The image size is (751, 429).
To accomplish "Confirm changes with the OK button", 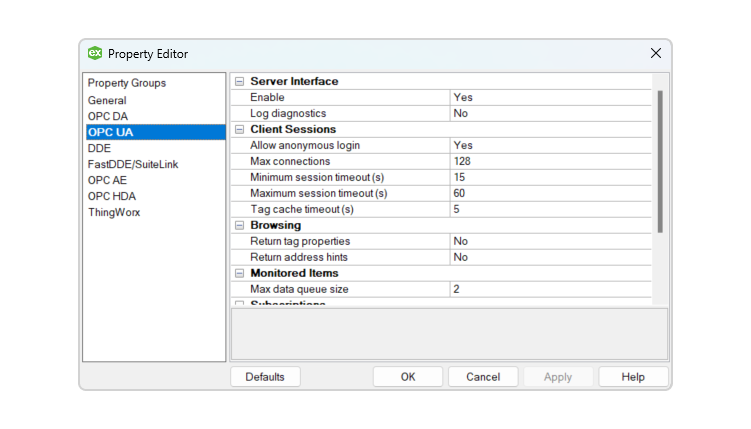I will pos(408,377).
